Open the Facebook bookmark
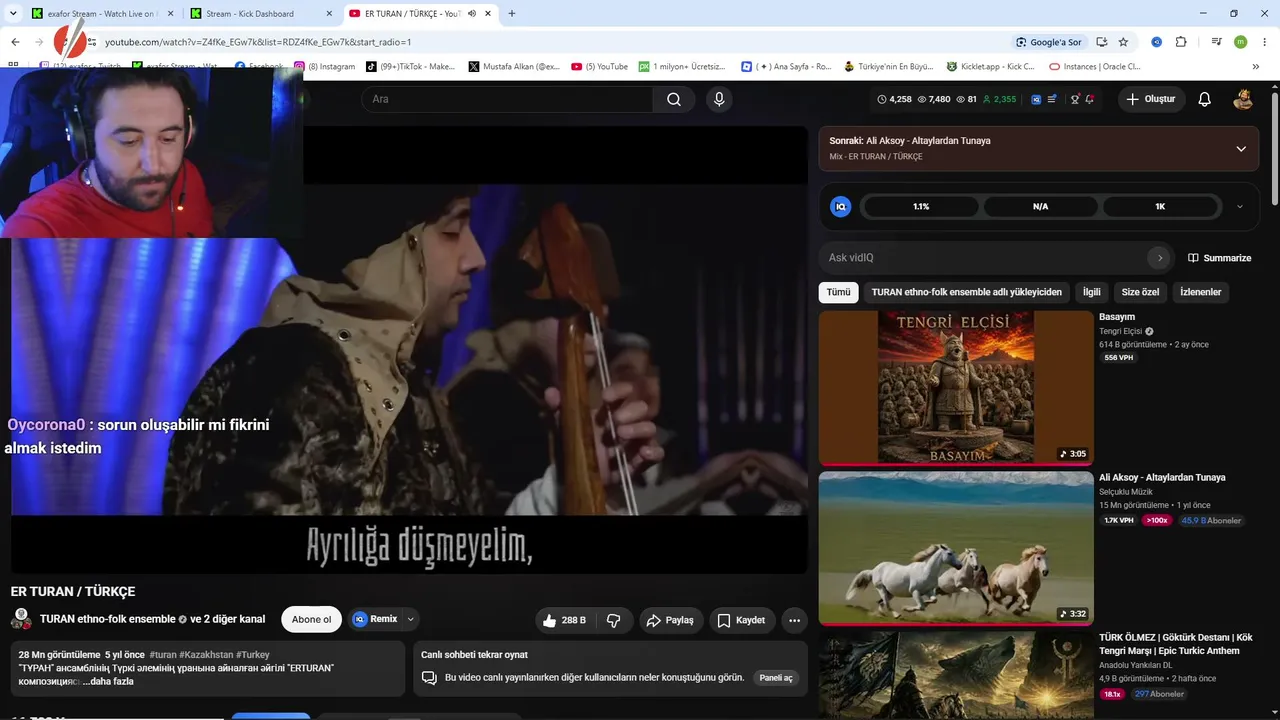 [259, 67]
